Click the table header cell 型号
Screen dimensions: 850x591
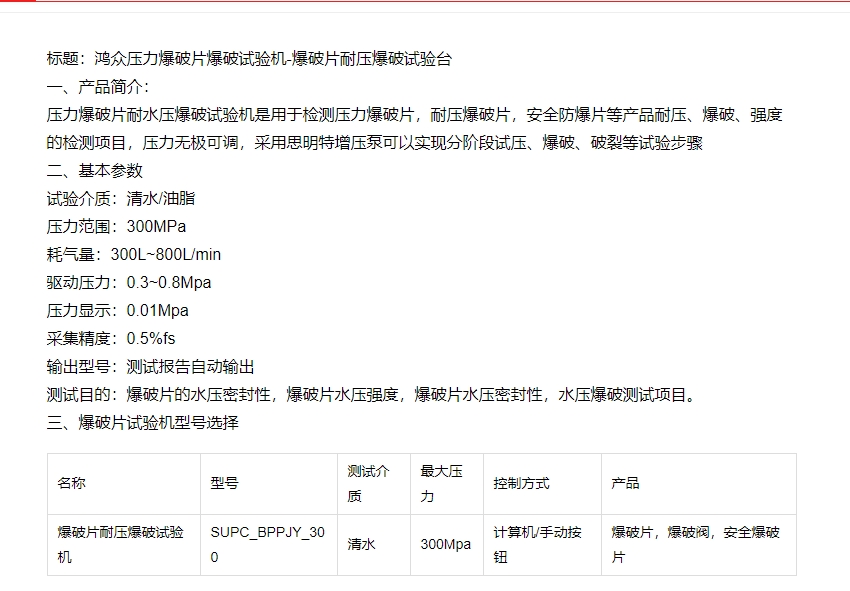click(x=269, y=484)
